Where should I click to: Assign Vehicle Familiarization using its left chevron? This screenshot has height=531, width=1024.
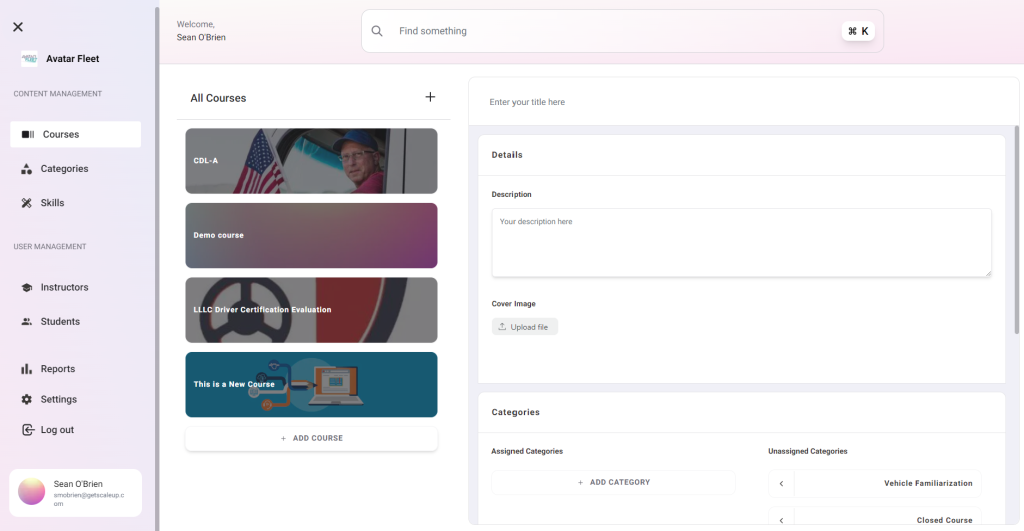(781, 484)
